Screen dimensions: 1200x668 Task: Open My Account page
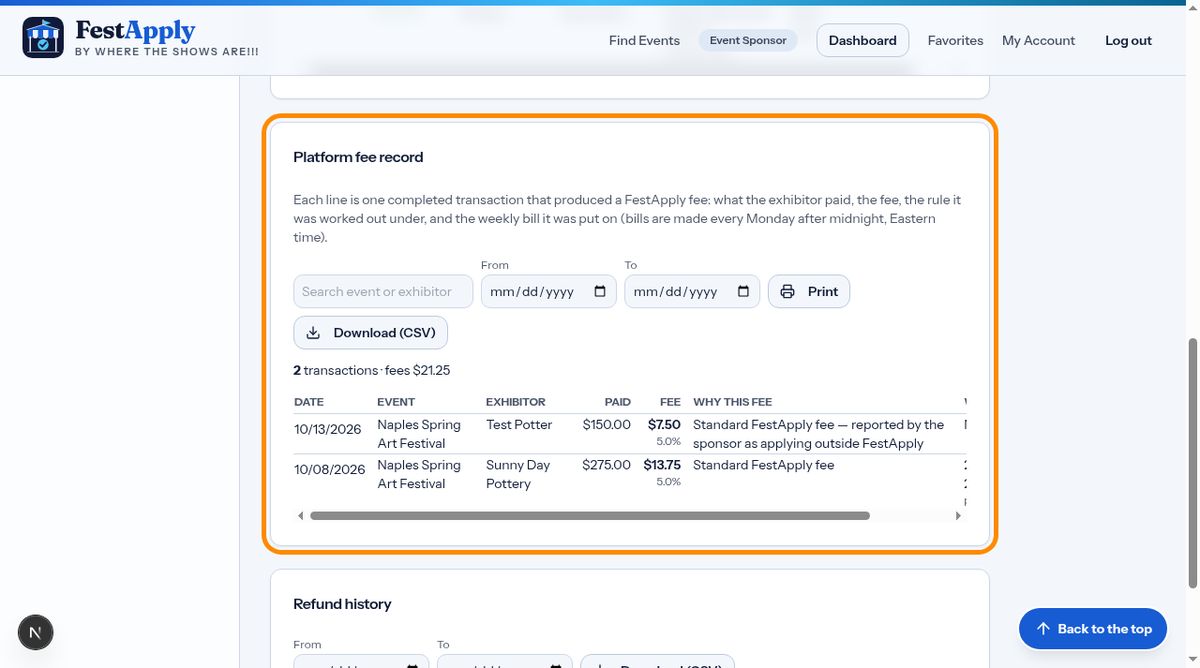coord(1038,41)
